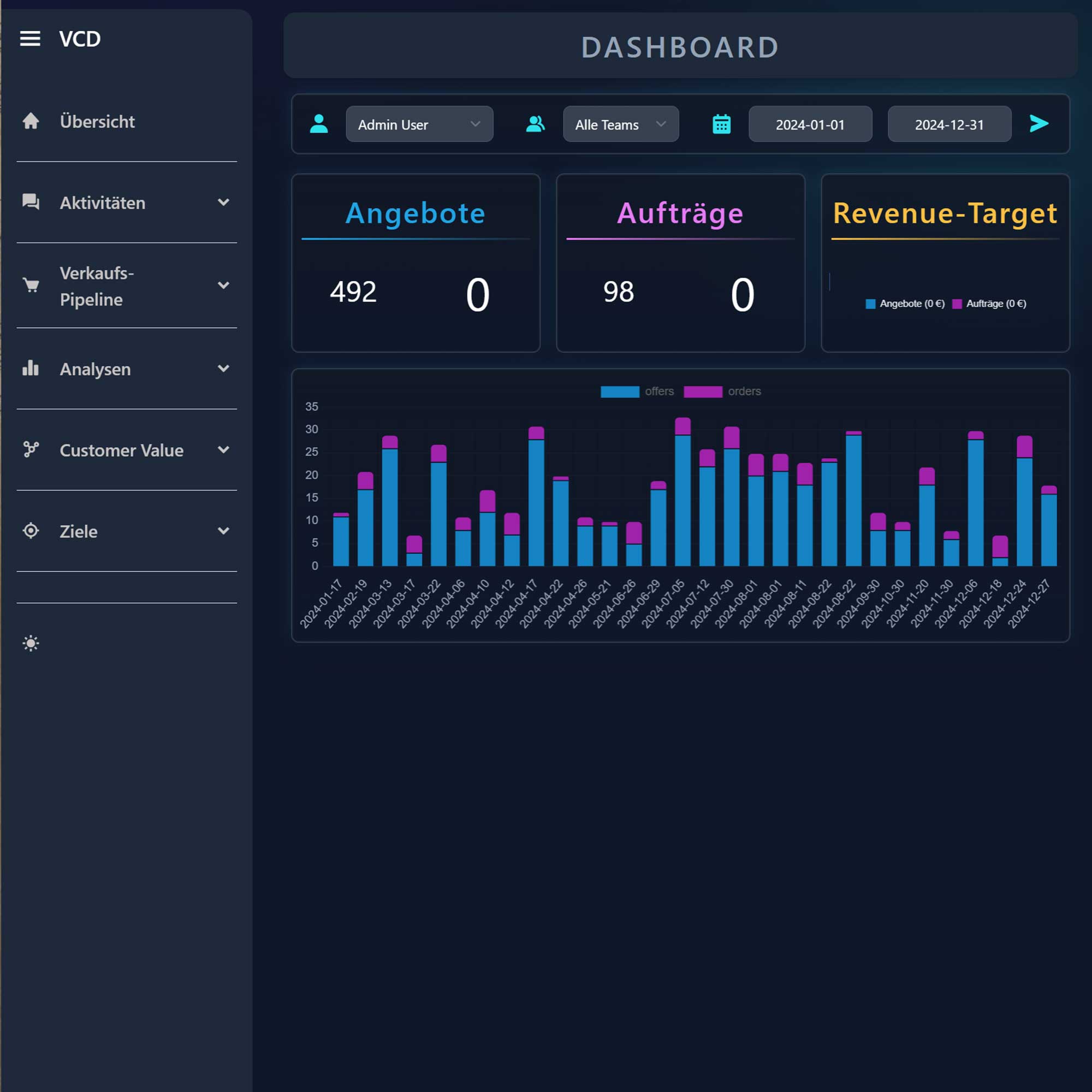The image size is (1092, 1092).
Task: Click the node icon beside Customer Value
Action: [x=31, y=449]
